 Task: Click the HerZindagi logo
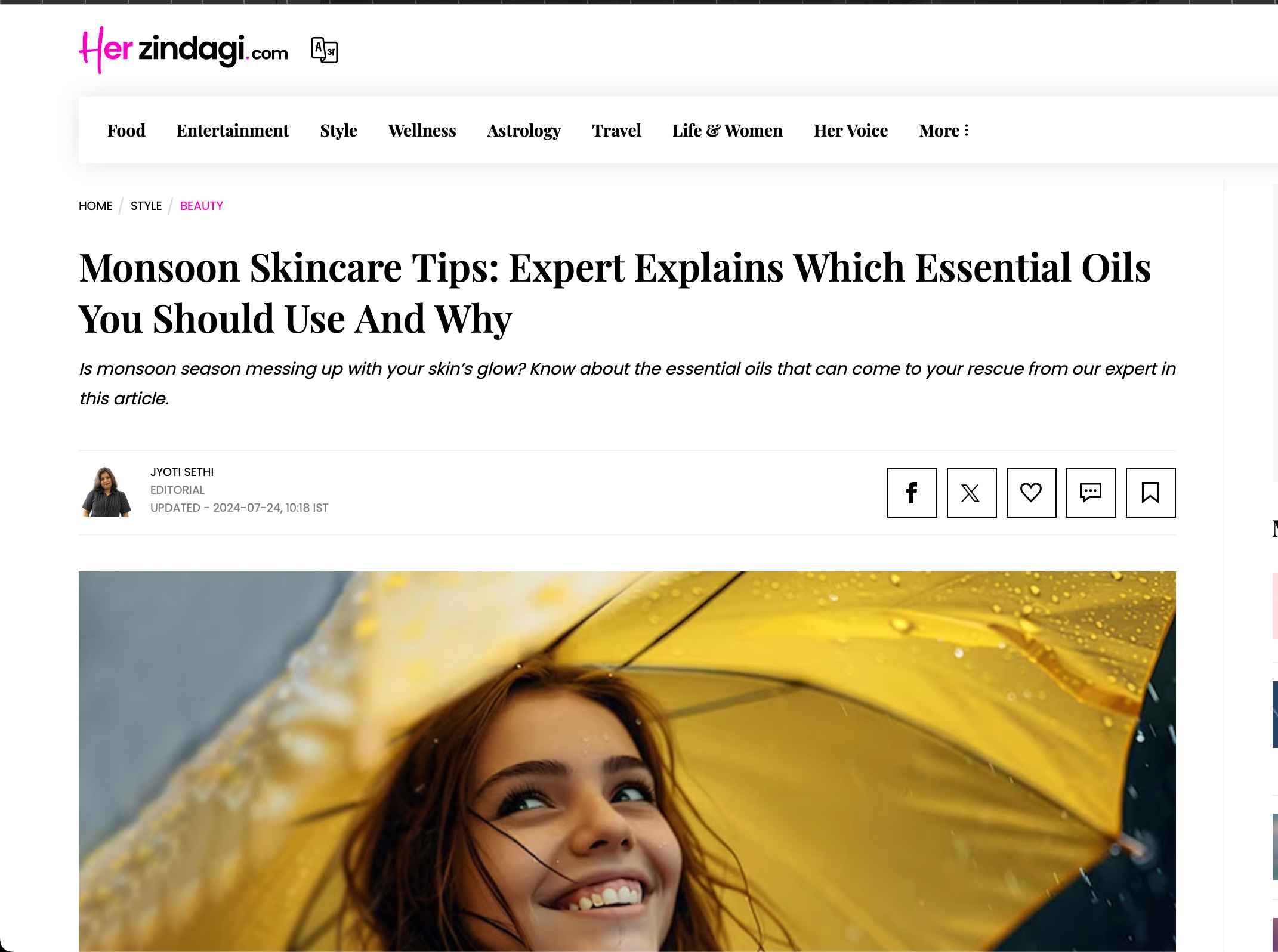183,50
